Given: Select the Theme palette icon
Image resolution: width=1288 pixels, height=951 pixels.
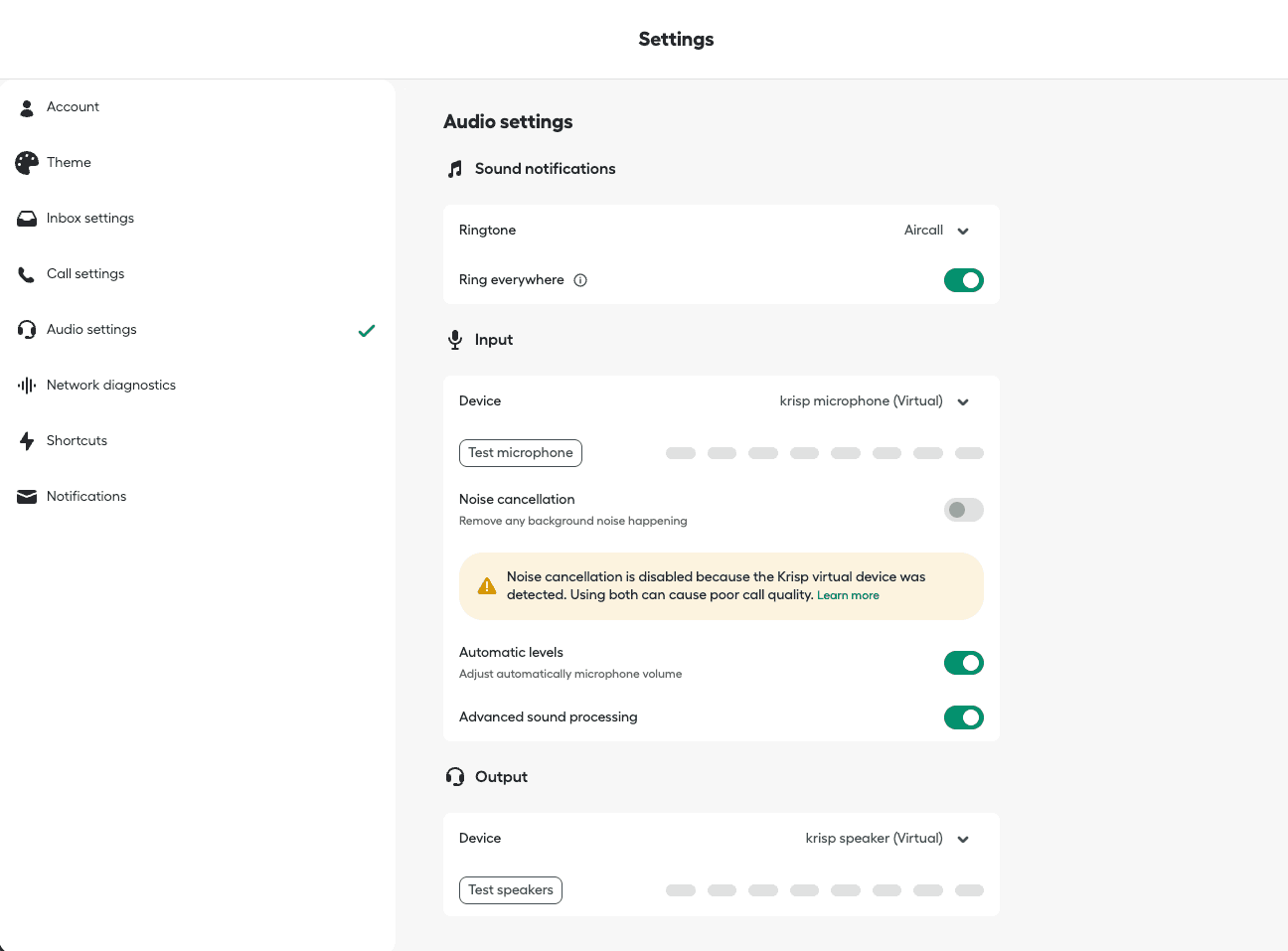Looking at the screenshot, I should tap(27, 162).
